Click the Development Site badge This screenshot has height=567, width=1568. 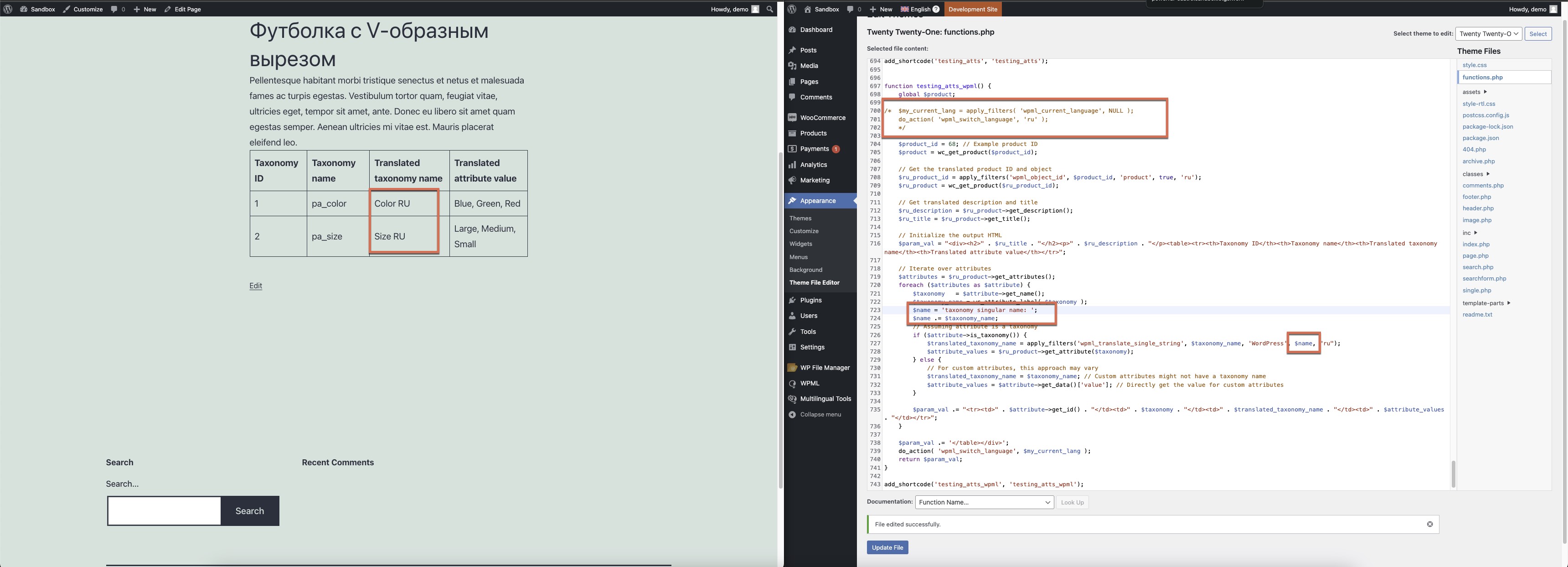[x=973, y=9]
